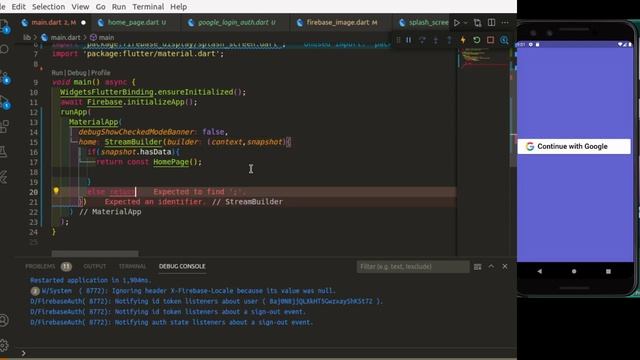Split the editor to the right

[x=491, y=23]
